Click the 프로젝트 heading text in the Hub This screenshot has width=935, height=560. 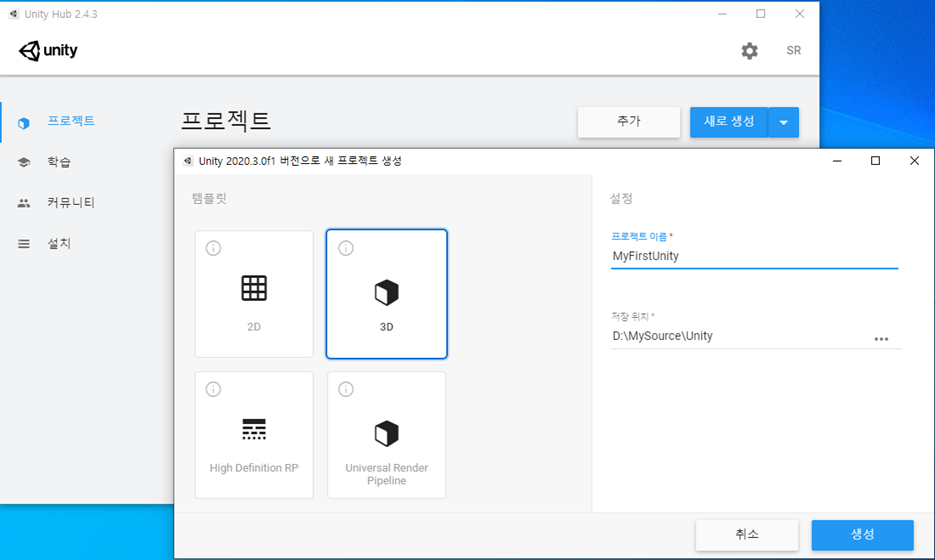[x=226, y=121]
